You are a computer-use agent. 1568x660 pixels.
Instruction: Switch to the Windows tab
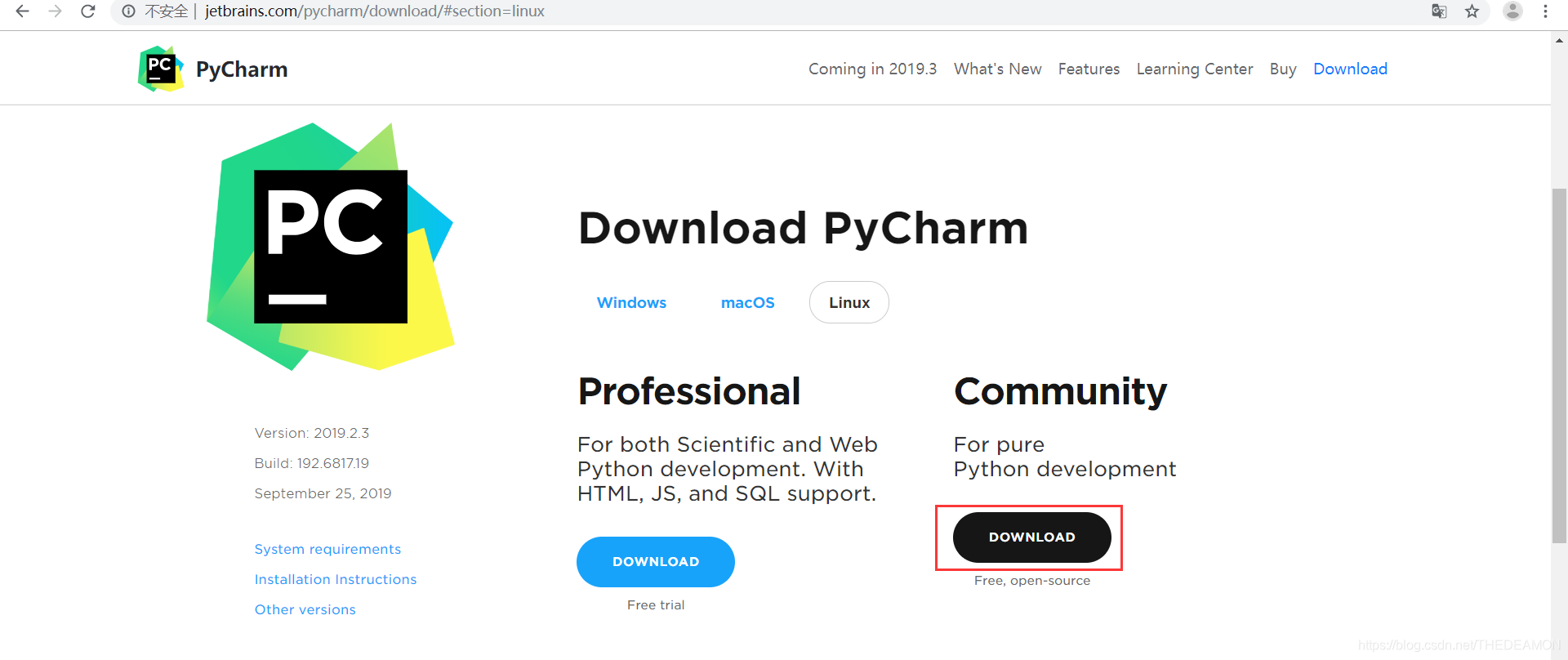click(x=631, y=302)
